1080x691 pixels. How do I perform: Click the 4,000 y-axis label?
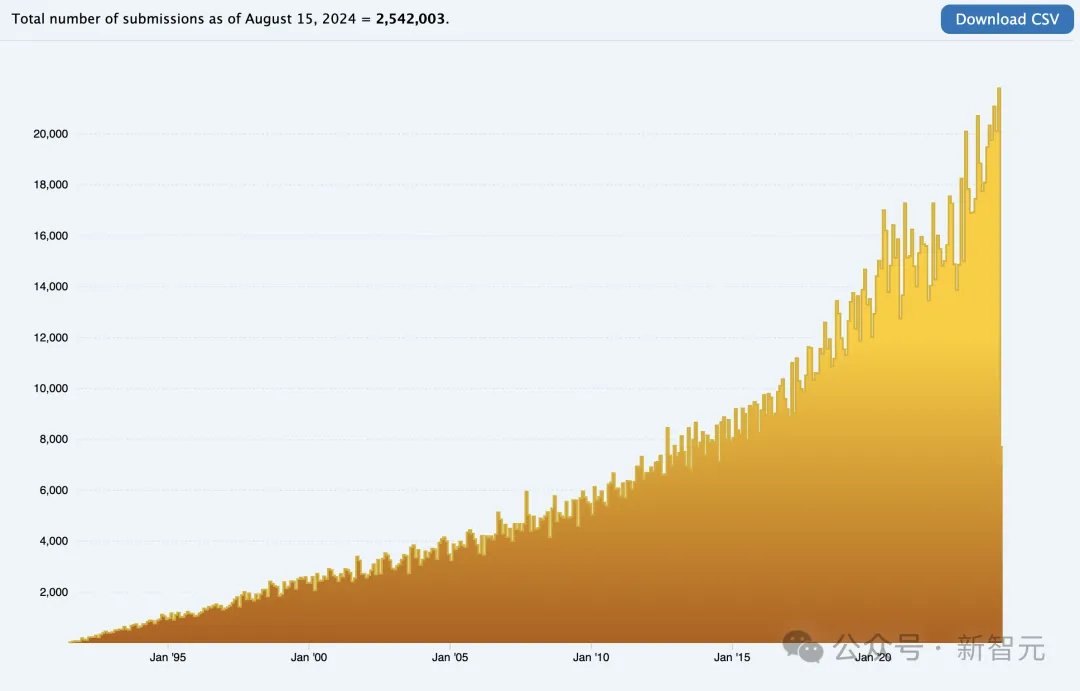[54, 541]
